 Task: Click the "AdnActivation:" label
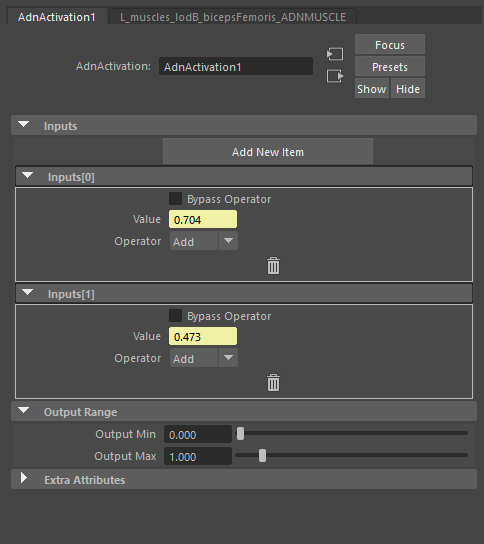[113, 66]
